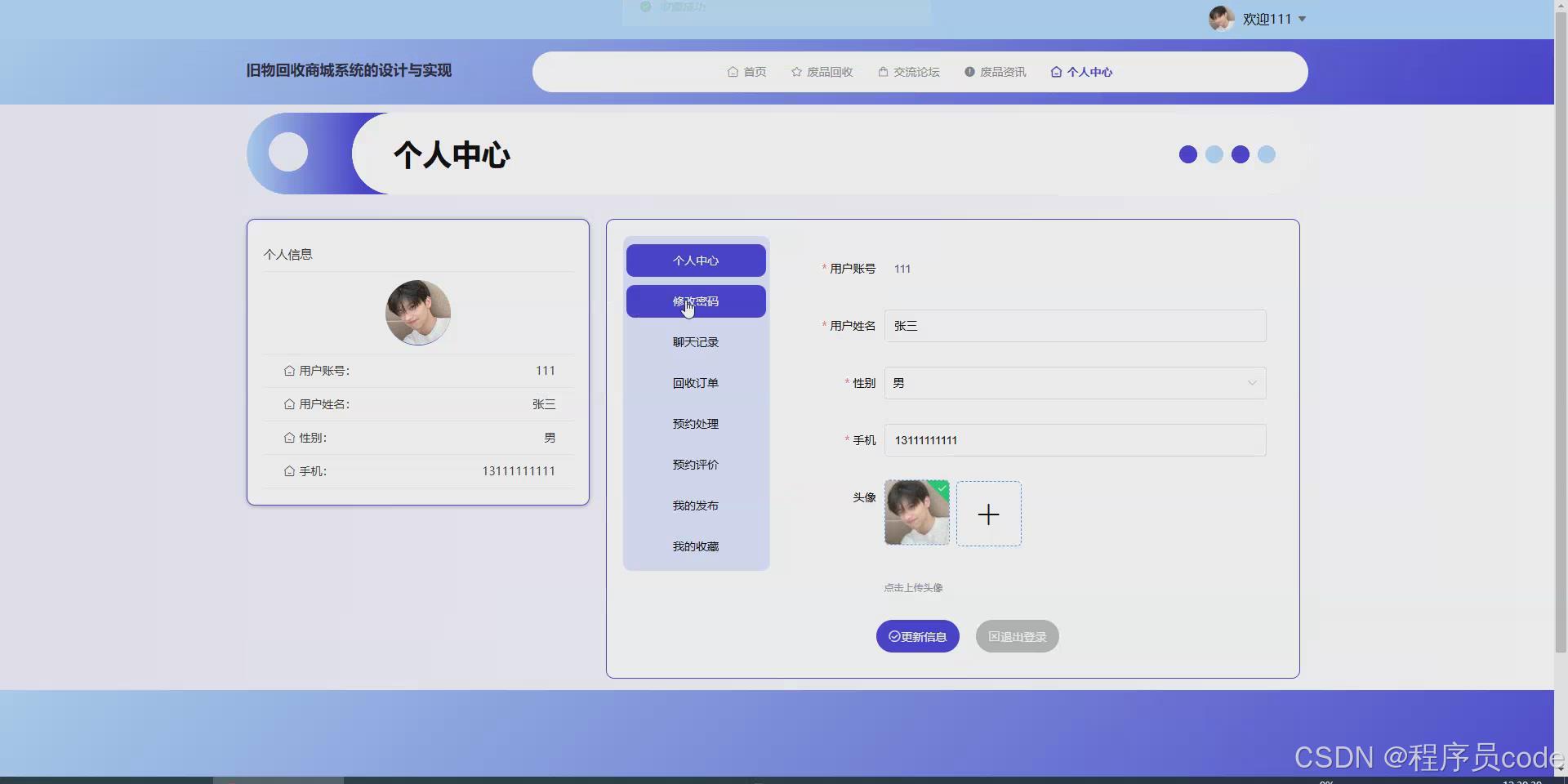Open the 废品回收 nav item
Viewport: 1568px width, 784px height.
(822, 72)
